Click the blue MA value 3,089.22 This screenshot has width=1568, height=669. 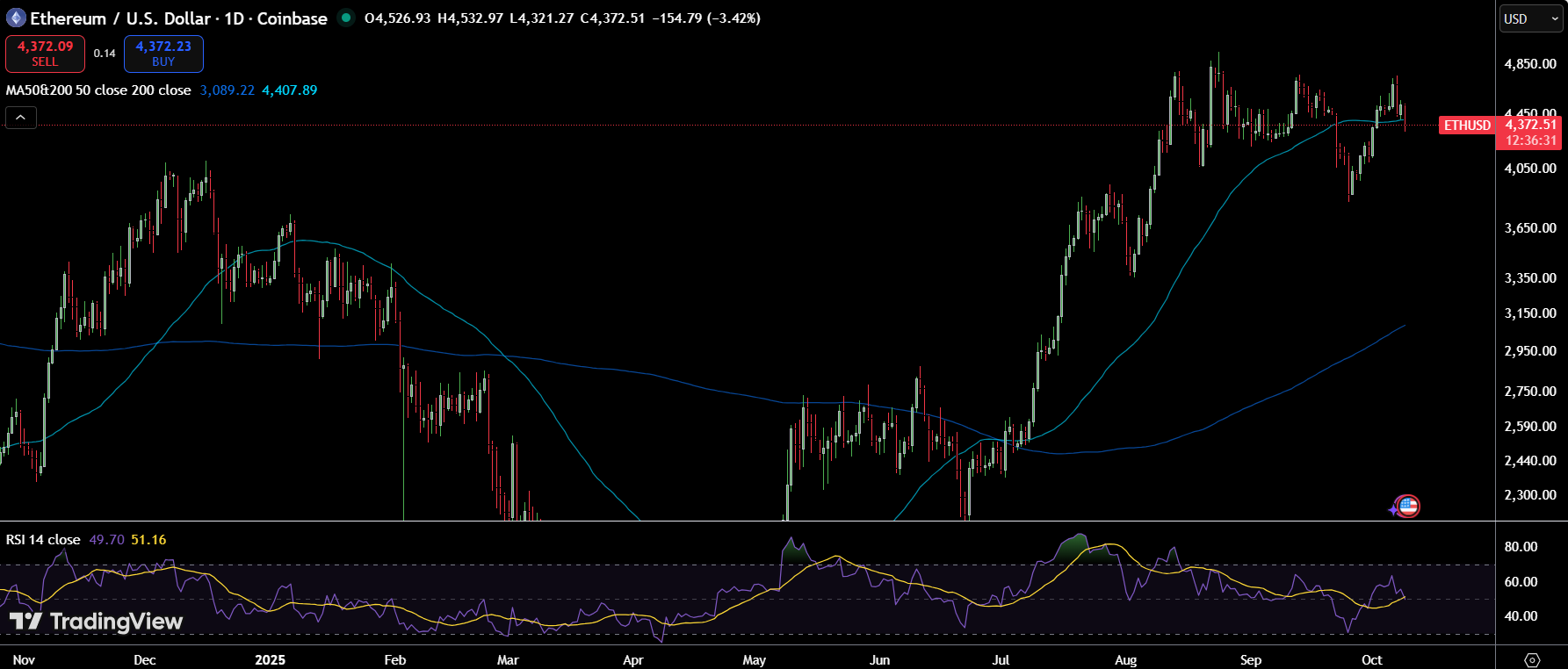point(227,90)
